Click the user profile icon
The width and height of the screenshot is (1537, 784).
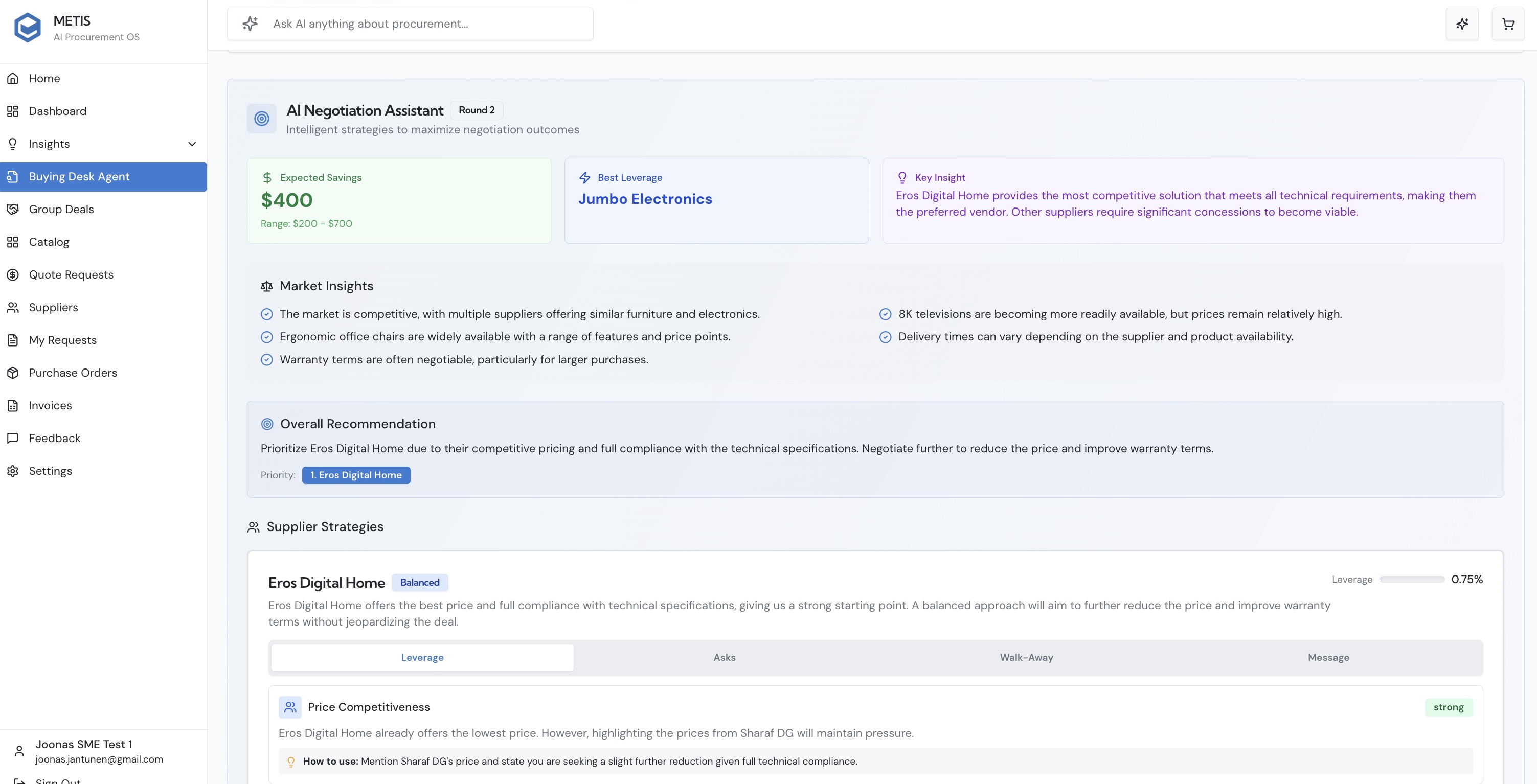click(x=19, y=751)
